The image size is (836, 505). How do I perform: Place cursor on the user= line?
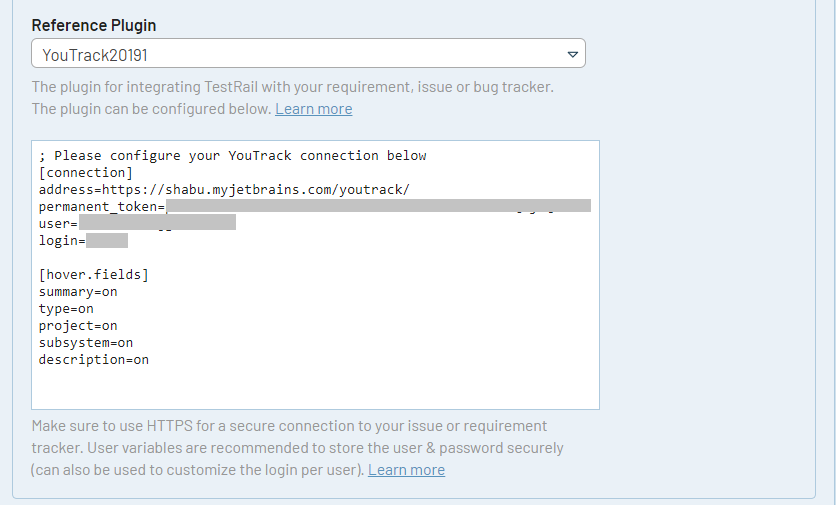(58, 223)
